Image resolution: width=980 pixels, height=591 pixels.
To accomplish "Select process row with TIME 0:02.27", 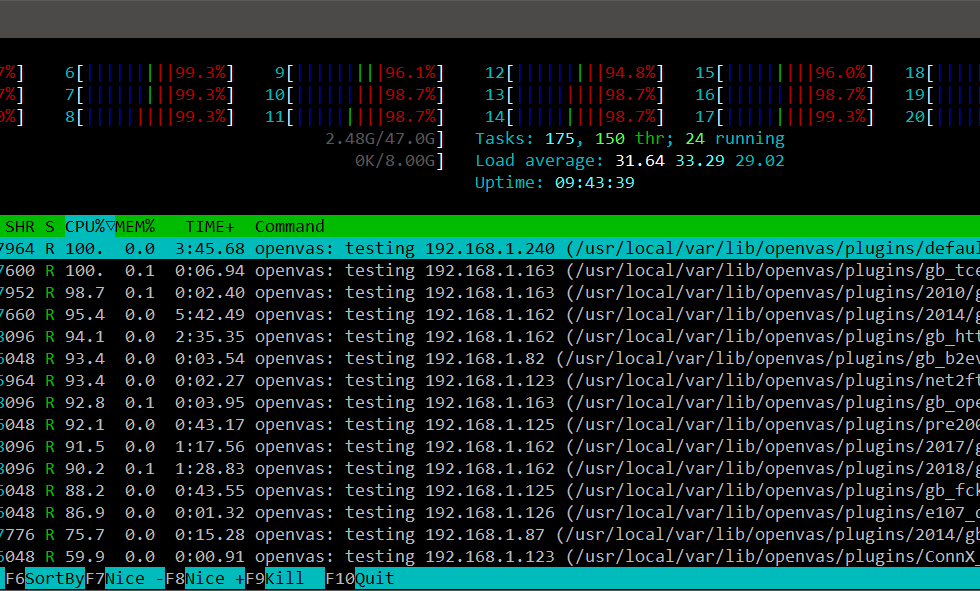I will point(490,380).
